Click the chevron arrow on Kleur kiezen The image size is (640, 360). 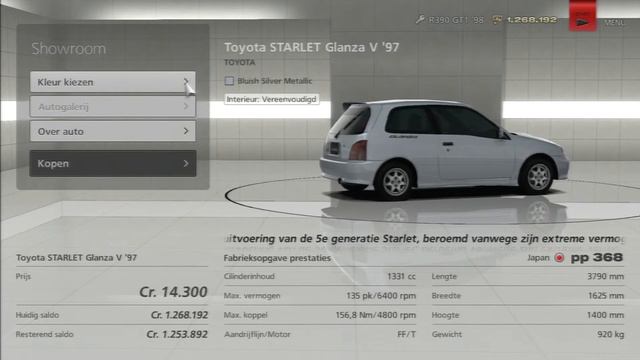tap(186, 82)
